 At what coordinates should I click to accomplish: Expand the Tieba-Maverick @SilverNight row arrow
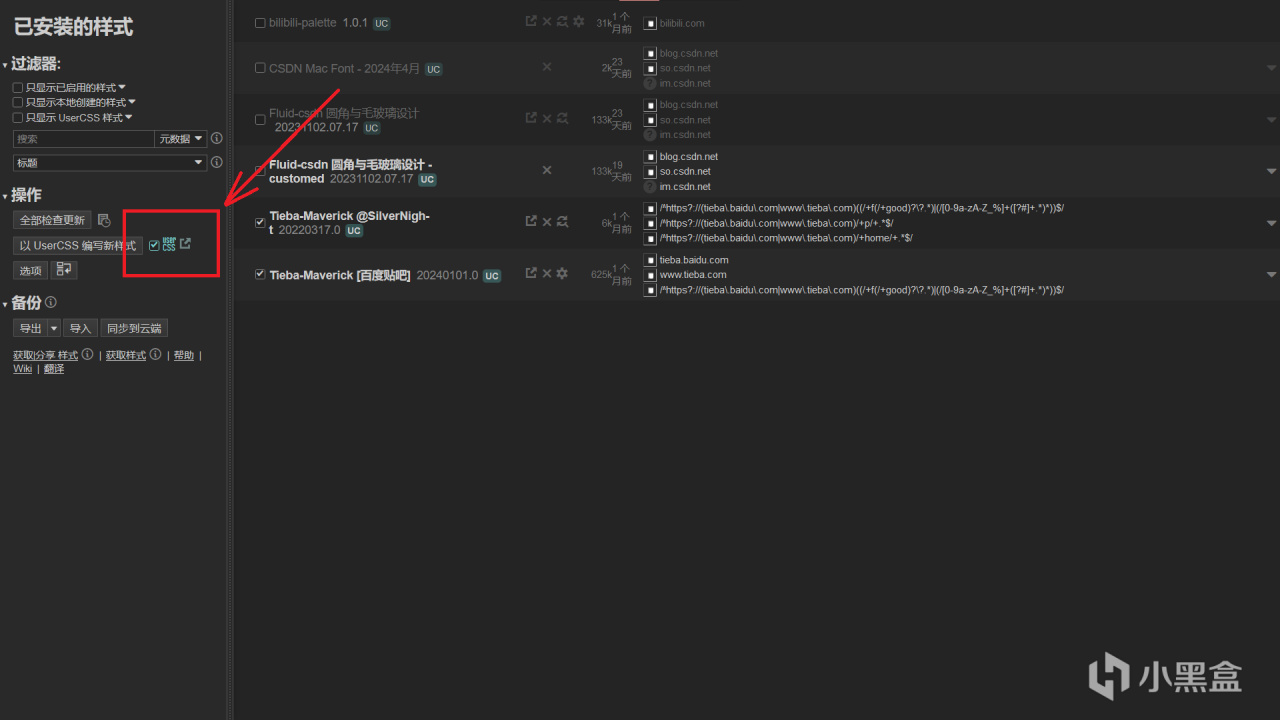click(1271, 223)
